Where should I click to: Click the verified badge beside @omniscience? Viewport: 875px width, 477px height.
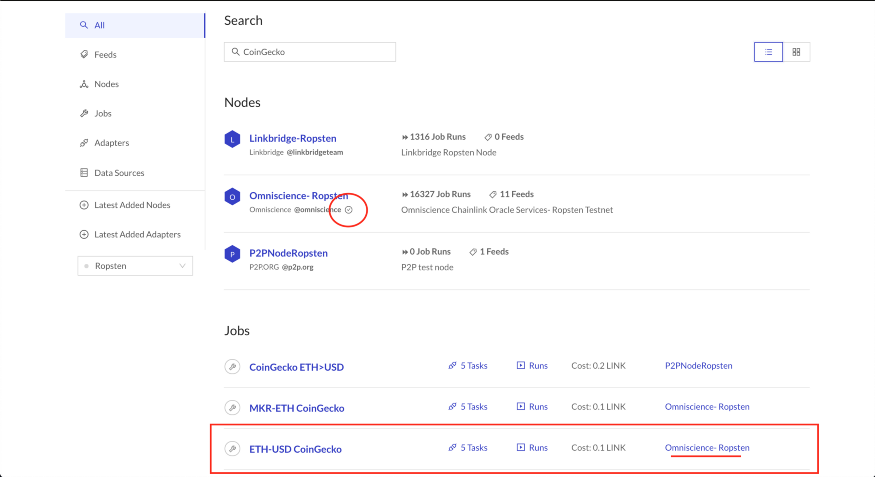pos(349,209)
